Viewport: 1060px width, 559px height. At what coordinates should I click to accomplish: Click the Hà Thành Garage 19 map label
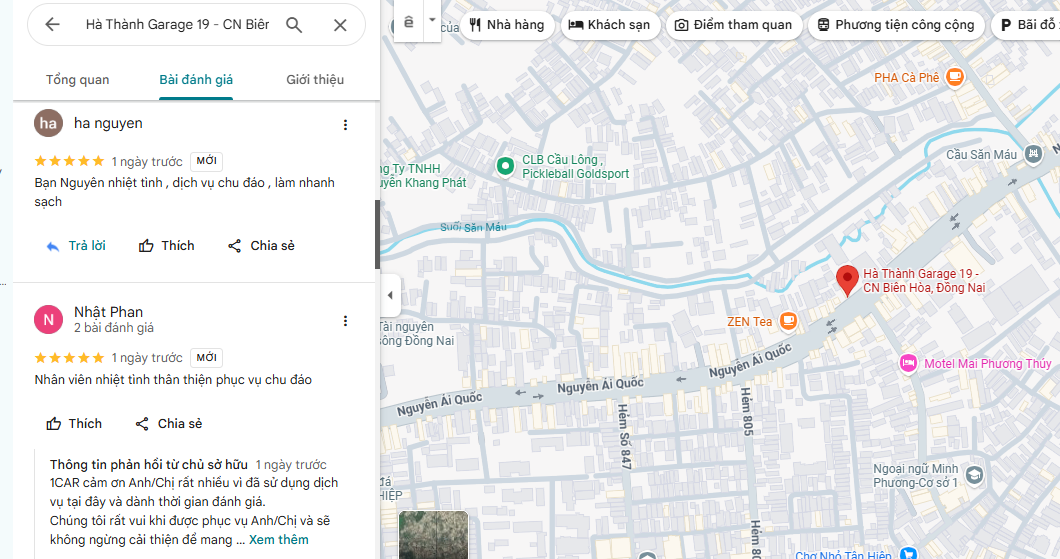click(923, 281)
